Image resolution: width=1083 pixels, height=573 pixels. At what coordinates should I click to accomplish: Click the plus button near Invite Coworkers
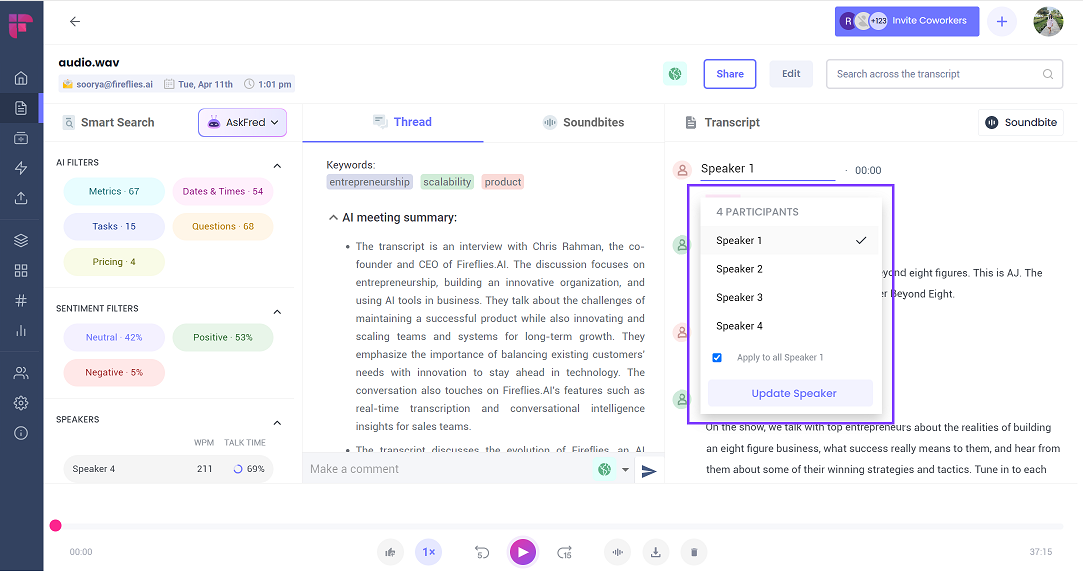click(x=1001, y=21)
